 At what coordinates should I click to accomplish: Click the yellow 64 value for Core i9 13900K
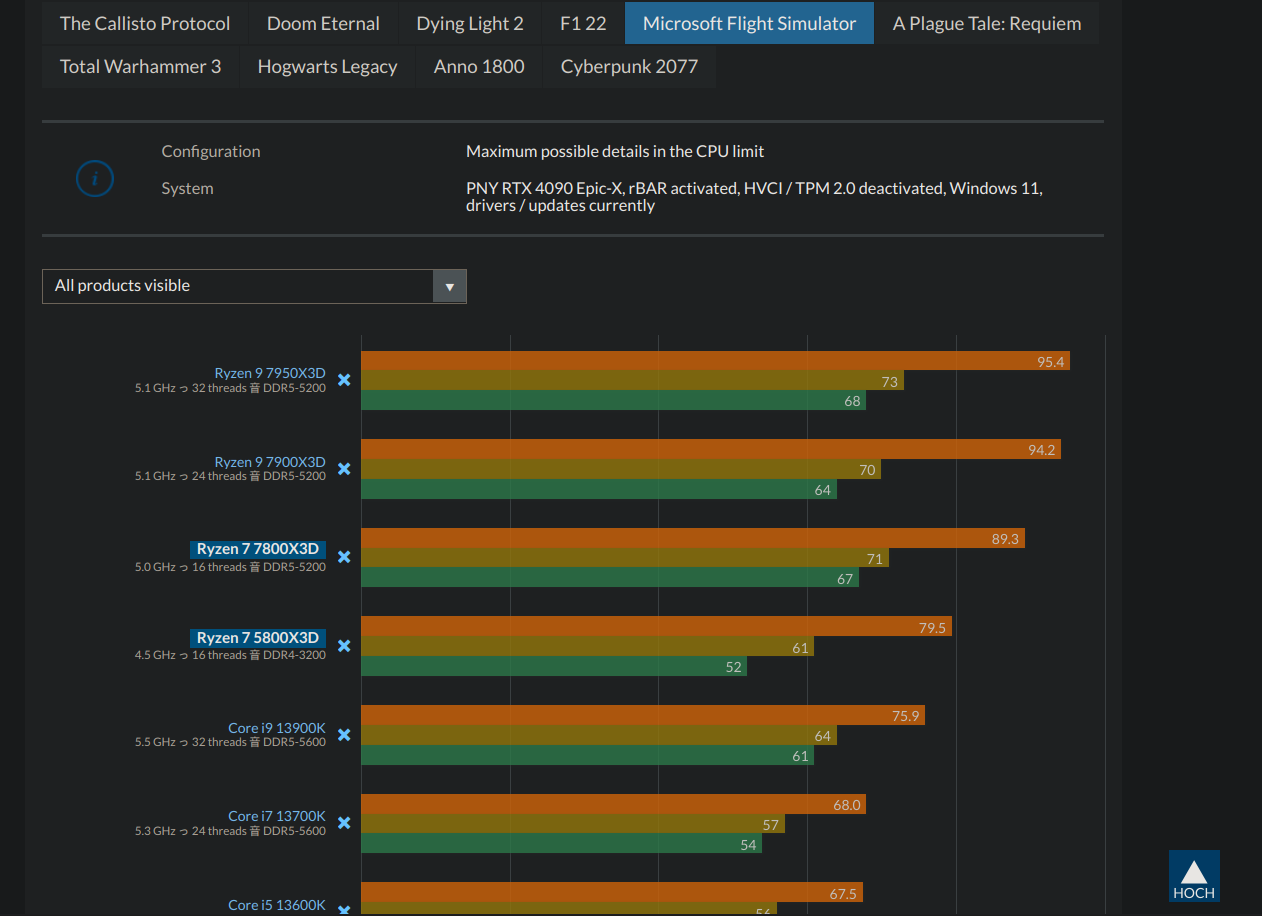point(823,736)
